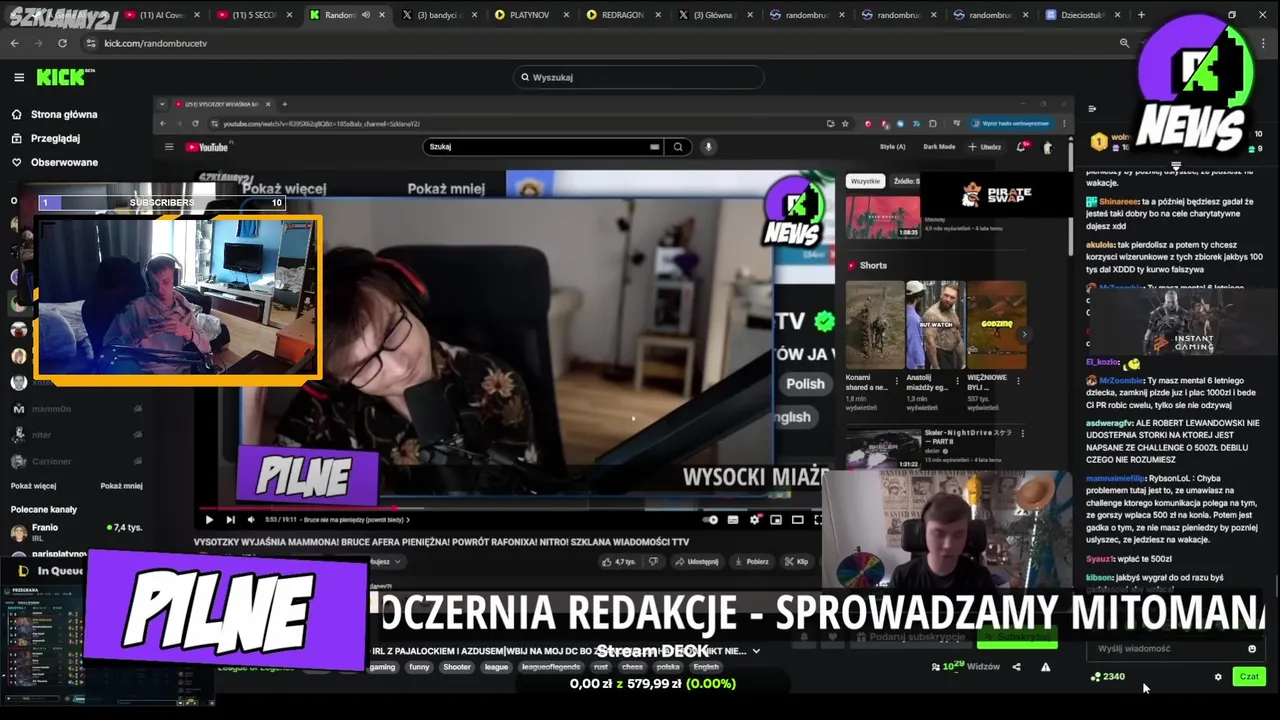Send message with Czat button

1249,677
